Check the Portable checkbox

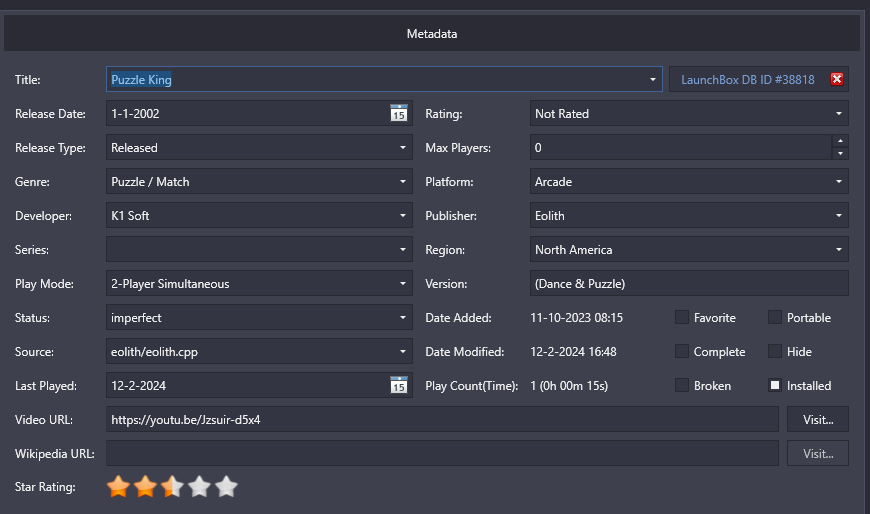pos(775,317)
